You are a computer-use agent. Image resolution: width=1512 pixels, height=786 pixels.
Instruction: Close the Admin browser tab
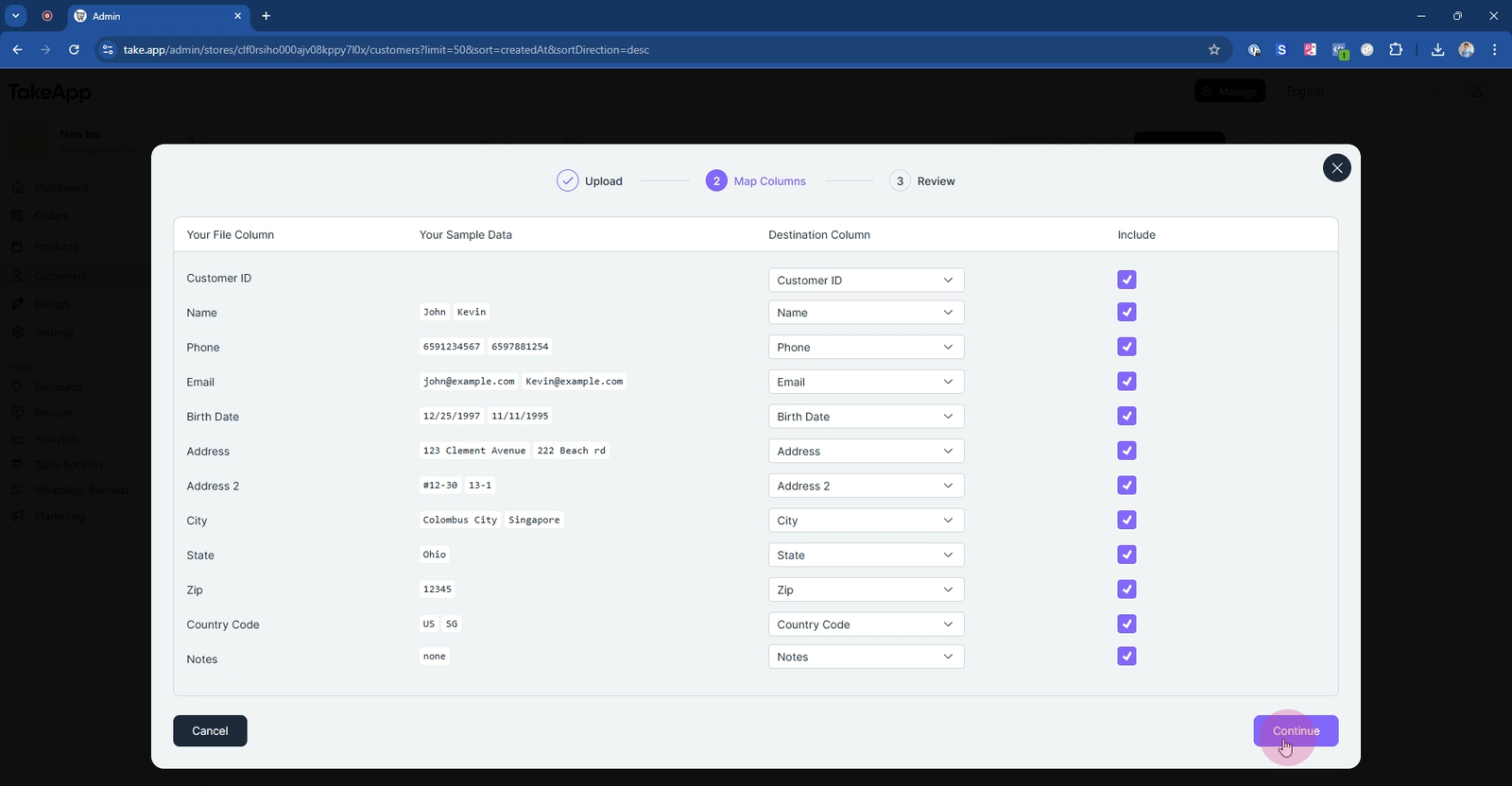pyautogui.click(x=237, y=16)
